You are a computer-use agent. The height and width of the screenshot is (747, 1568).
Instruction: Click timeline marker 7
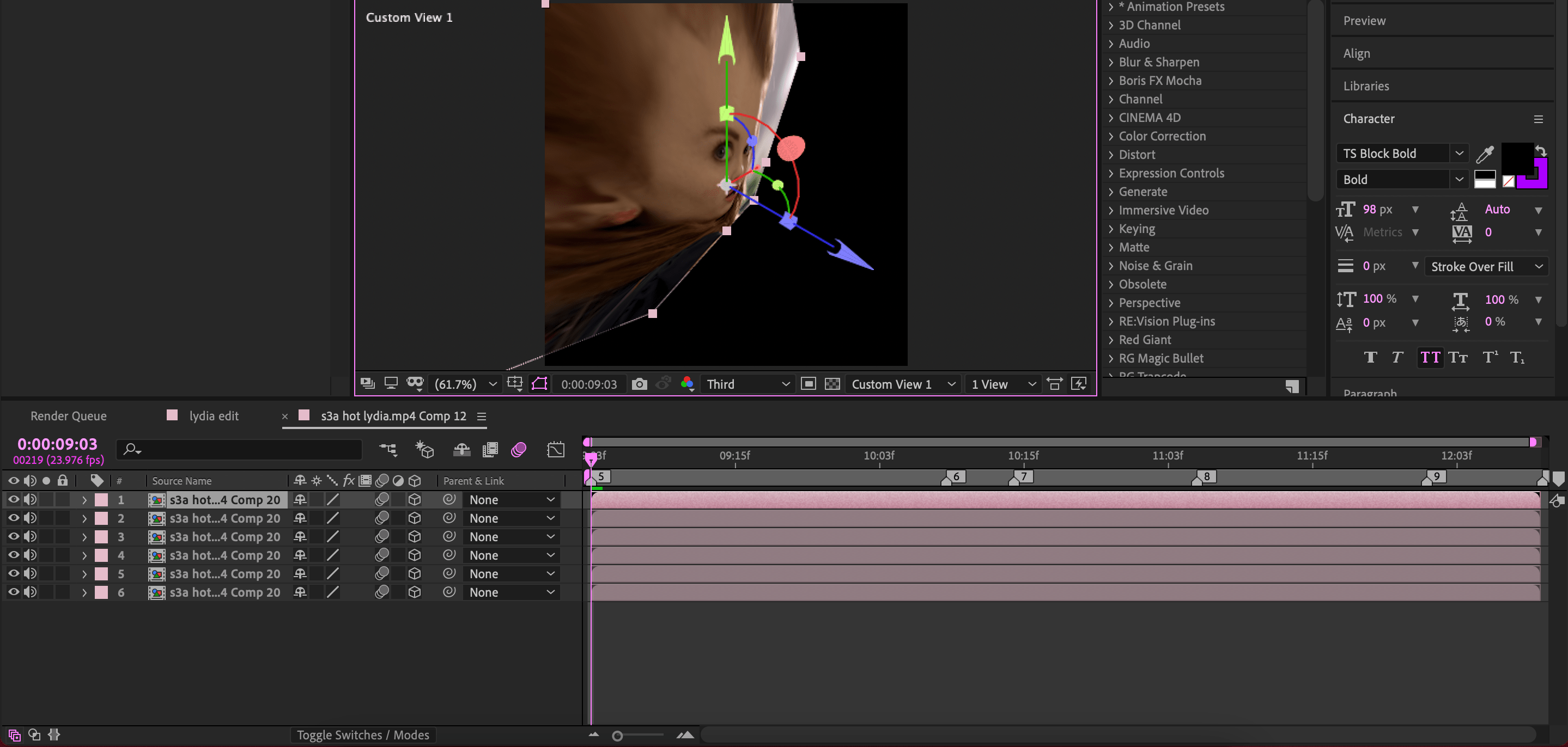[x=1023, y=477]
